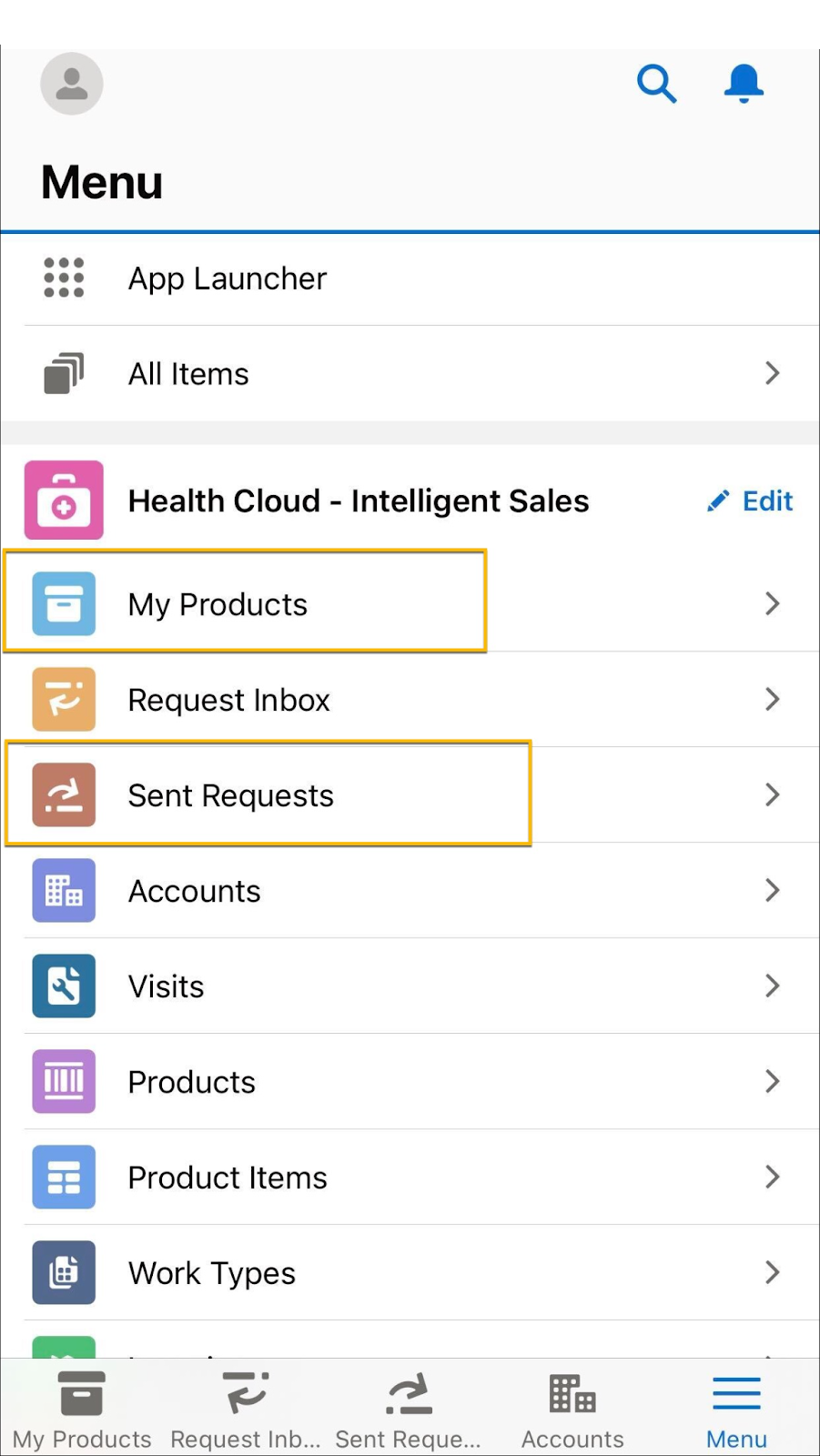Open the user profile avatar
Image resolution: width=820 pixels, height=1456 pixels.
click(x=72, y=84)
